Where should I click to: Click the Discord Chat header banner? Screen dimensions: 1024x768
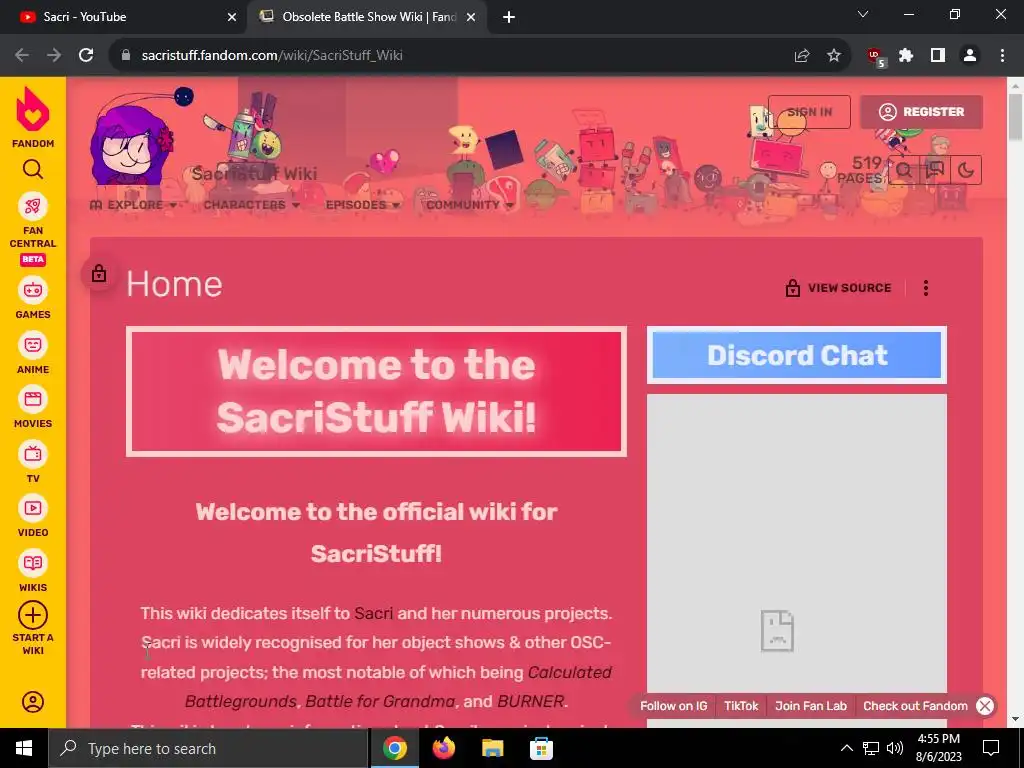[x=797, y=355]
